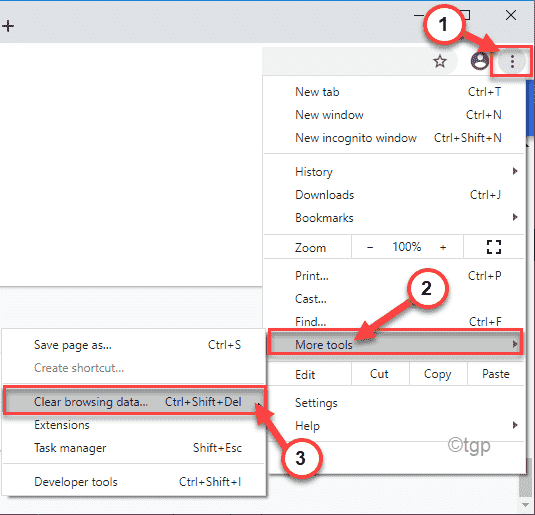Viewport: 535px width, 515px height.
Task: Open the Chrome three-dot menu button
Action: [x=512, y=62]
